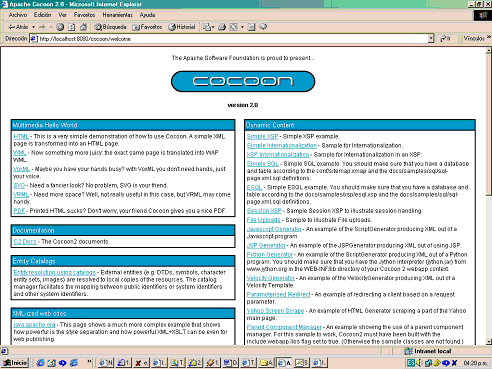Open the Favoritos menu in menu bar
Image resolution: width=492 pixels, height=369 pixels.
point(84,15)
